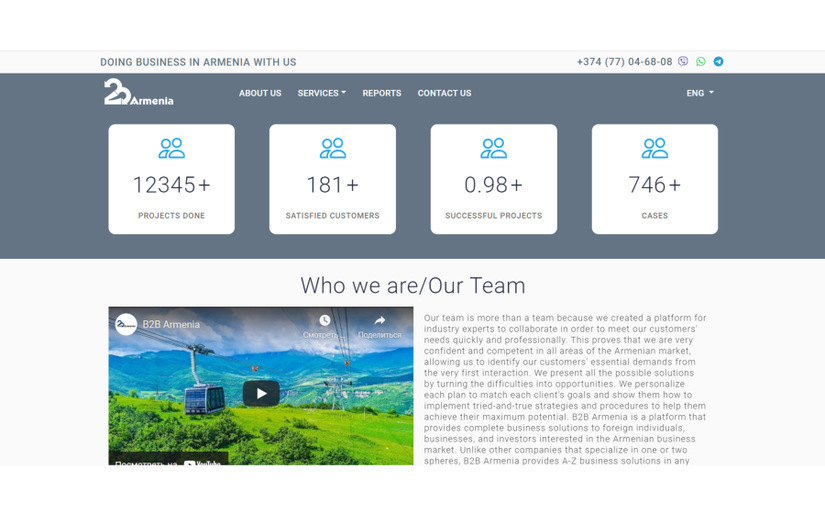Click the 12345+ projects counter
Screen dimensions: 825x525
click(x=172, y=185)
